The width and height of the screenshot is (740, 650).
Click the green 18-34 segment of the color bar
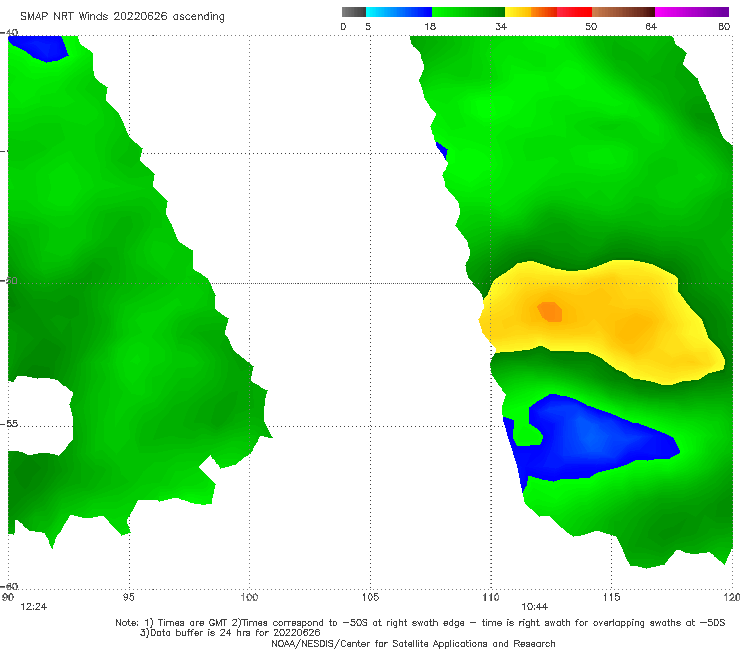pyautogui.click(x=468, y=12)
